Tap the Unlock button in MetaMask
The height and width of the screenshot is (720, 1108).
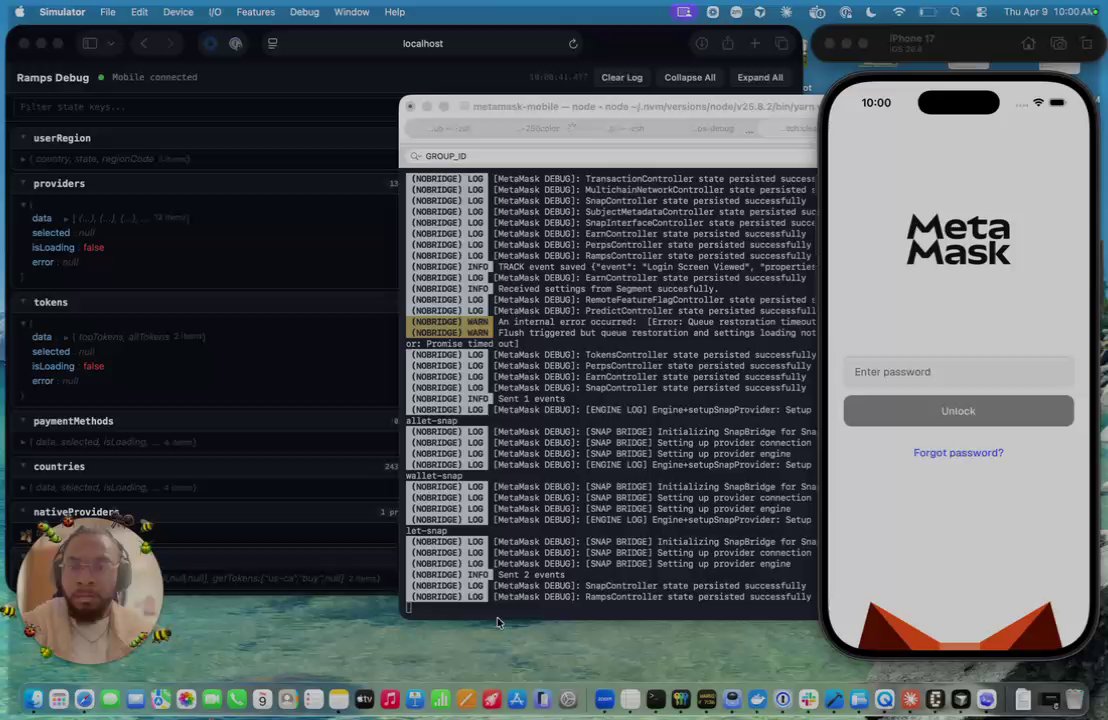[x=958, y=411]
